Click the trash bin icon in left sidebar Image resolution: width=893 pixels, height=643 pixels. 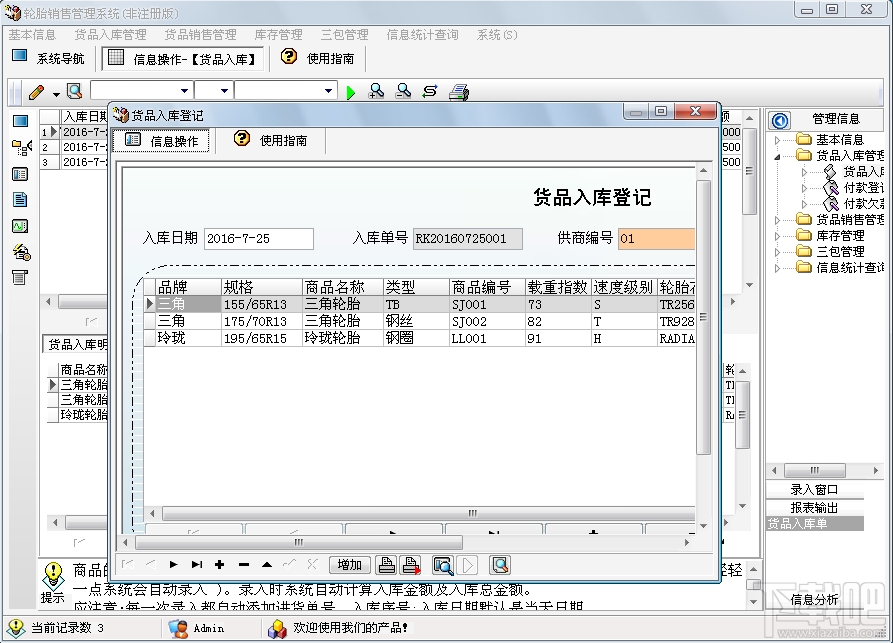tap(20, 277)
